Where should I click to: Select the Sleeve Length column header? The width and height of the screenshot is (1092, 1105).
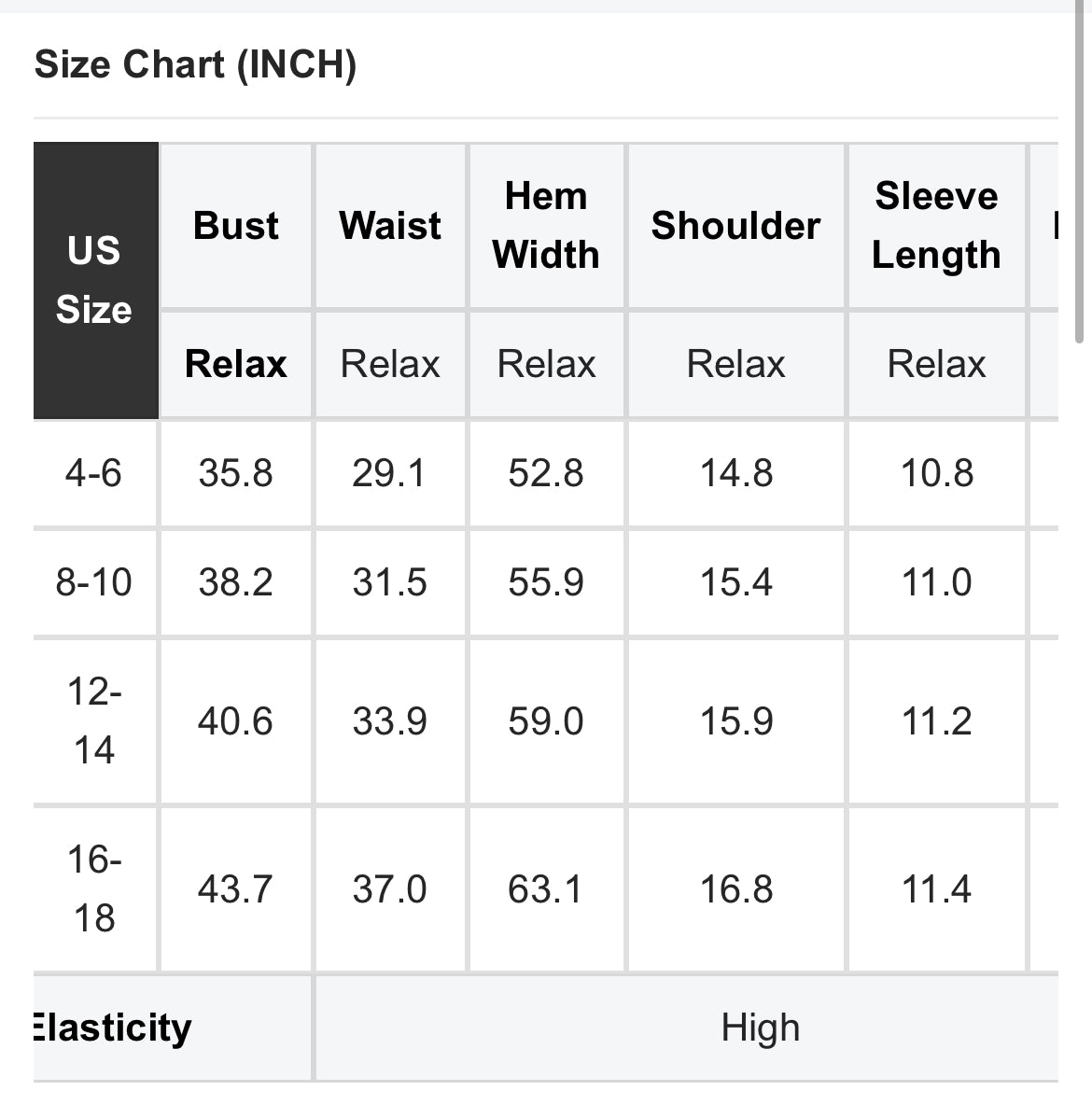click(x=936, y=226)
